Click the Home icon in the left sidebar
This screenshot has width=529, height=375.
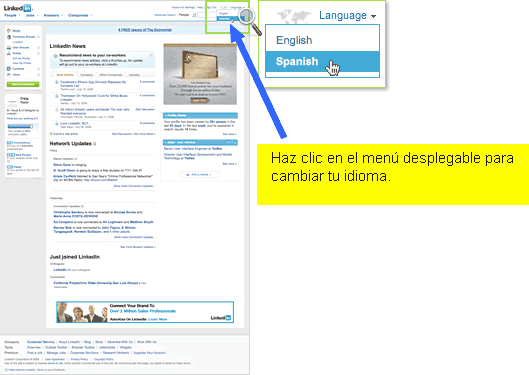click(9, 31)
